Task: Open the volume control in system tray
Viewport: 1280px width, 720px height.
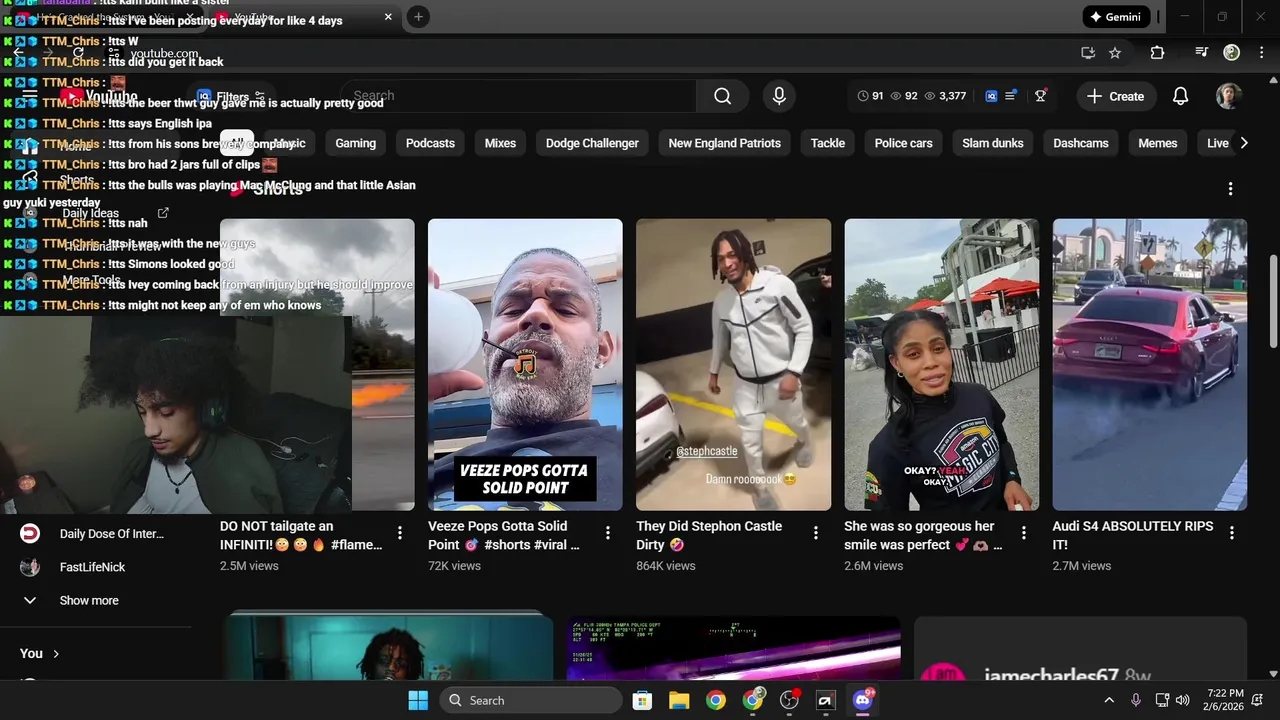Action: pos(1183,700)
